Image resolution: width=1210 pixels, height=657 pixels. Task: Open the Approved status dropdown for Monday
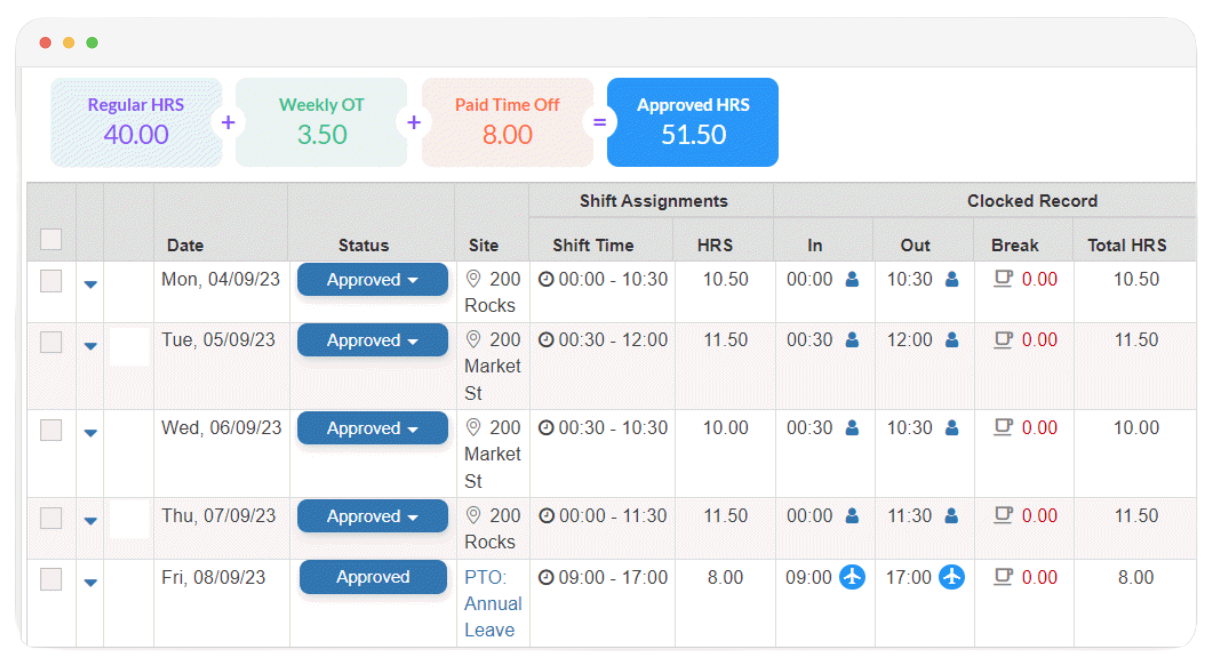[372, 280]
